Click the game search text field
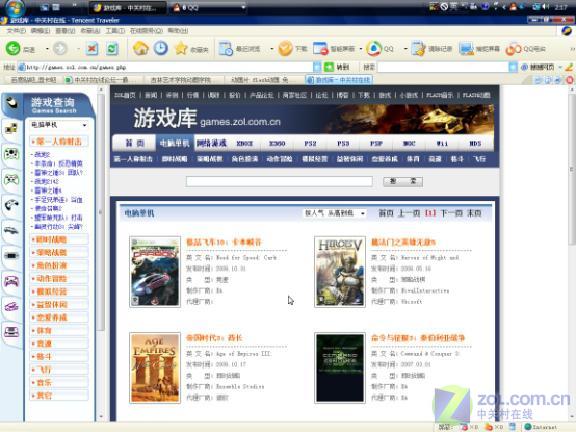The width and height of the screenshot is (576, 432). tap(279, 181)
